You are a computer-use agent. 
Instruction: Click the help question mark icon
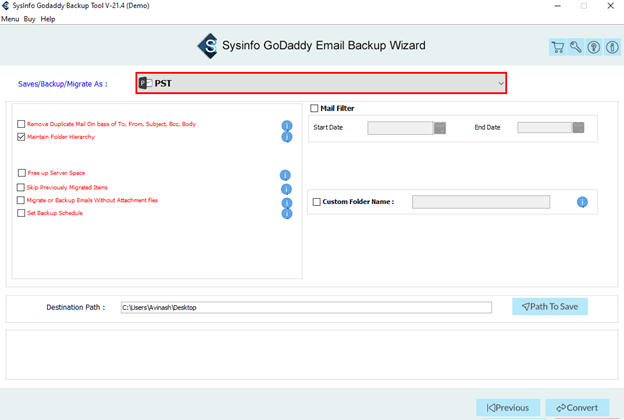594,47
